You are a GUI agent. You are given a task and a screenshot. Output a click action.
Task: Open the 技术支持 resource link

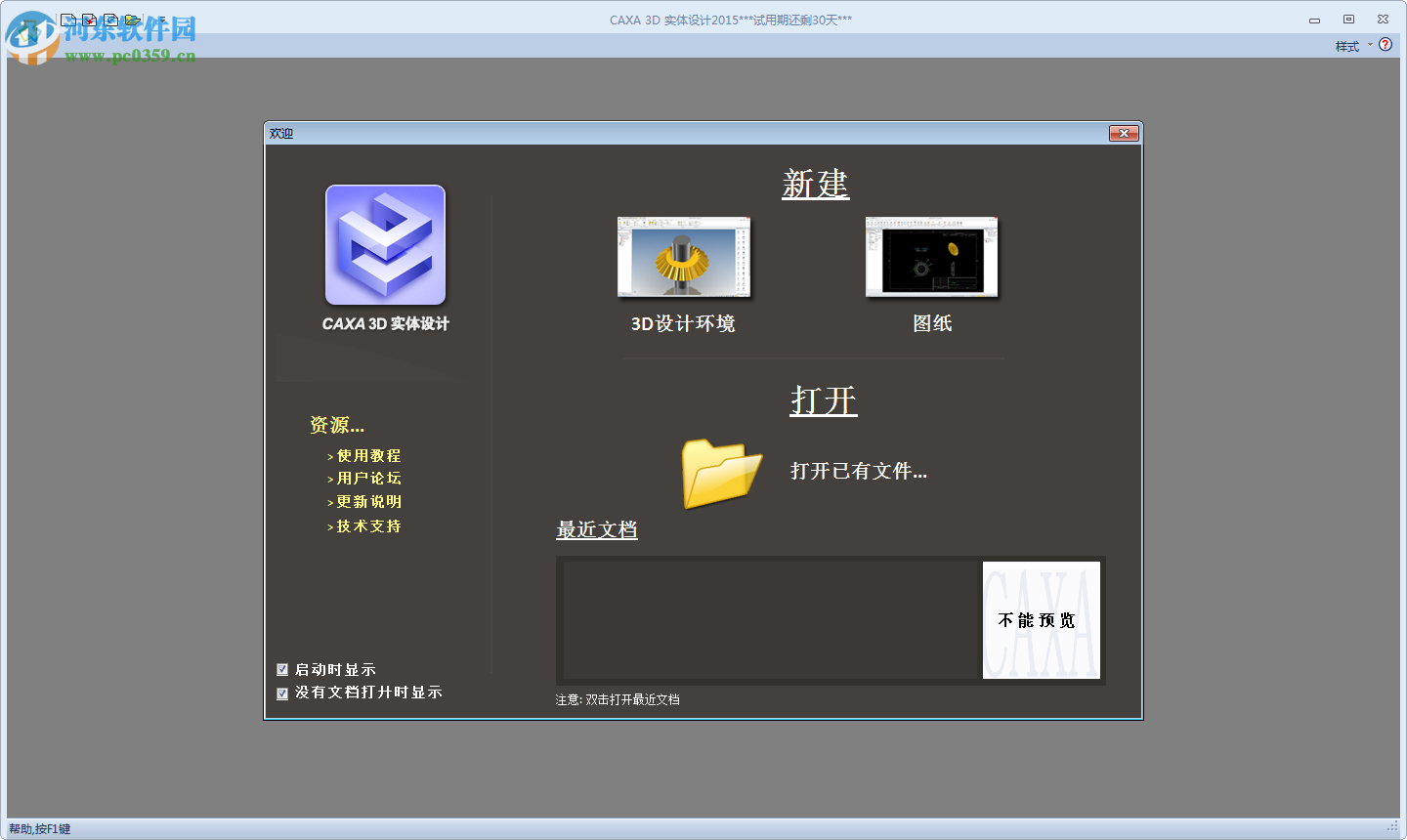(x=368, y=526)
